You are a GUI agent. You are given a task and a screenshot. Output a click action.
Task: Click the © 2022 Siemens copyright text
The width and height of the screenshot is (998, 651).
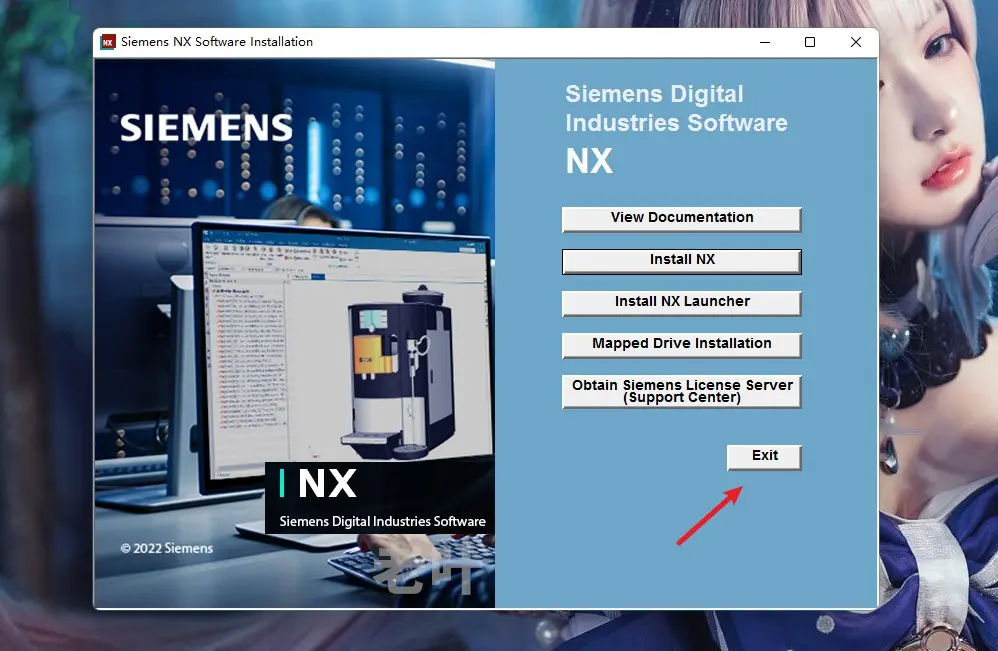tap(167, 548)
